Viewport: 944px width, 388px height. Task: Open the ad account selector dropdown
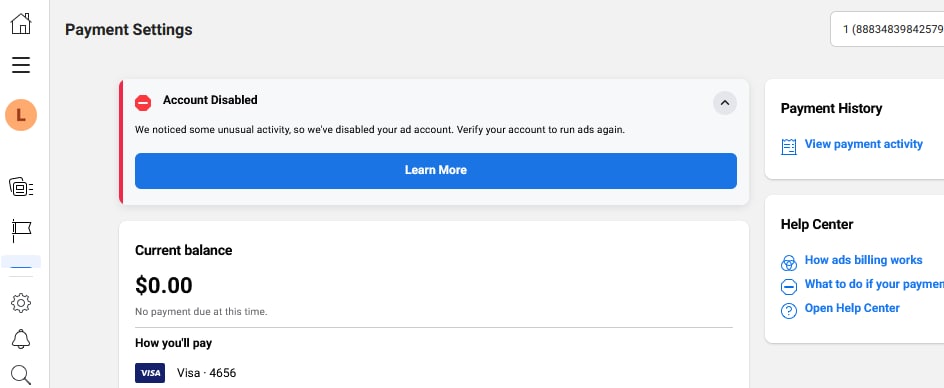point(887,29)
